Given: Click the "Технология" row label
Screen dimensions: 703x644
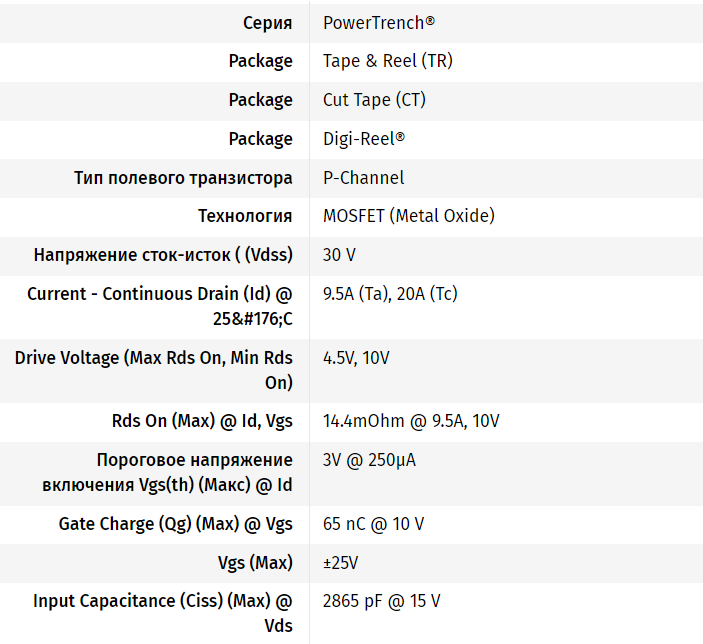Looking at the screenshot, I should coord(245,216).
